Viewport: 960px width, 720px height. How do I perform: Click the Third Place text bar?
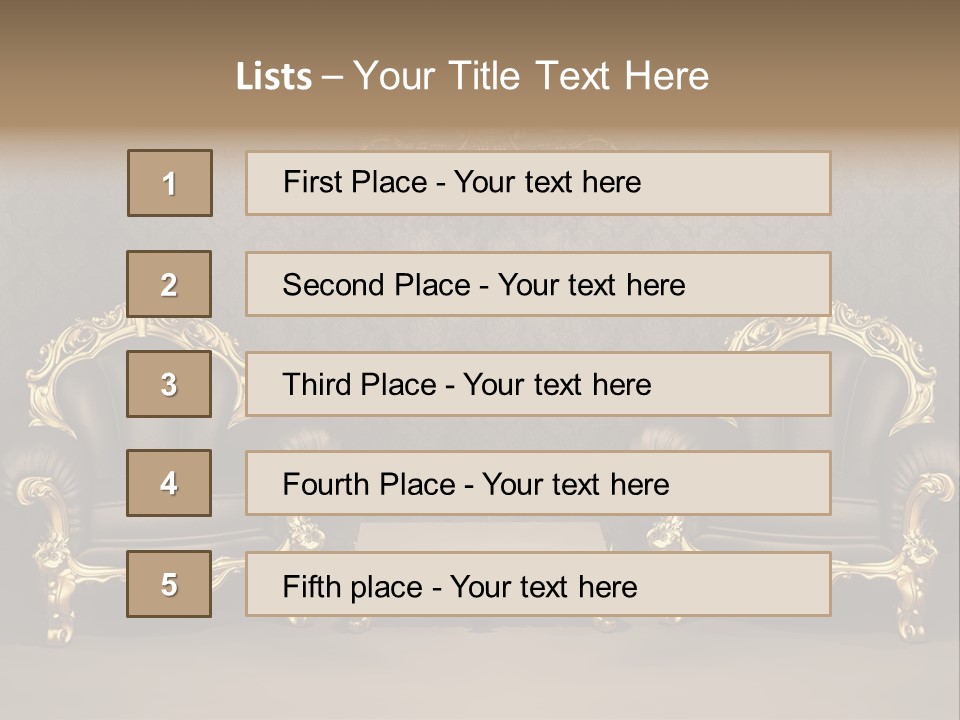click(538, 384)
